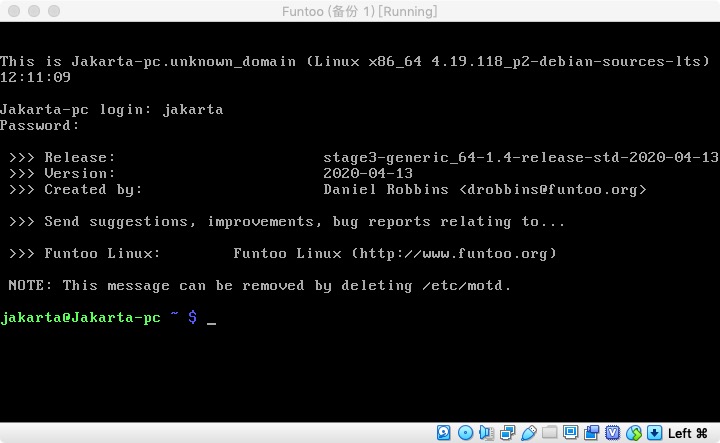Screen dimensions: 720x443
Task: Click the 'Left ⌘' host key label
Action: [687, 433]
